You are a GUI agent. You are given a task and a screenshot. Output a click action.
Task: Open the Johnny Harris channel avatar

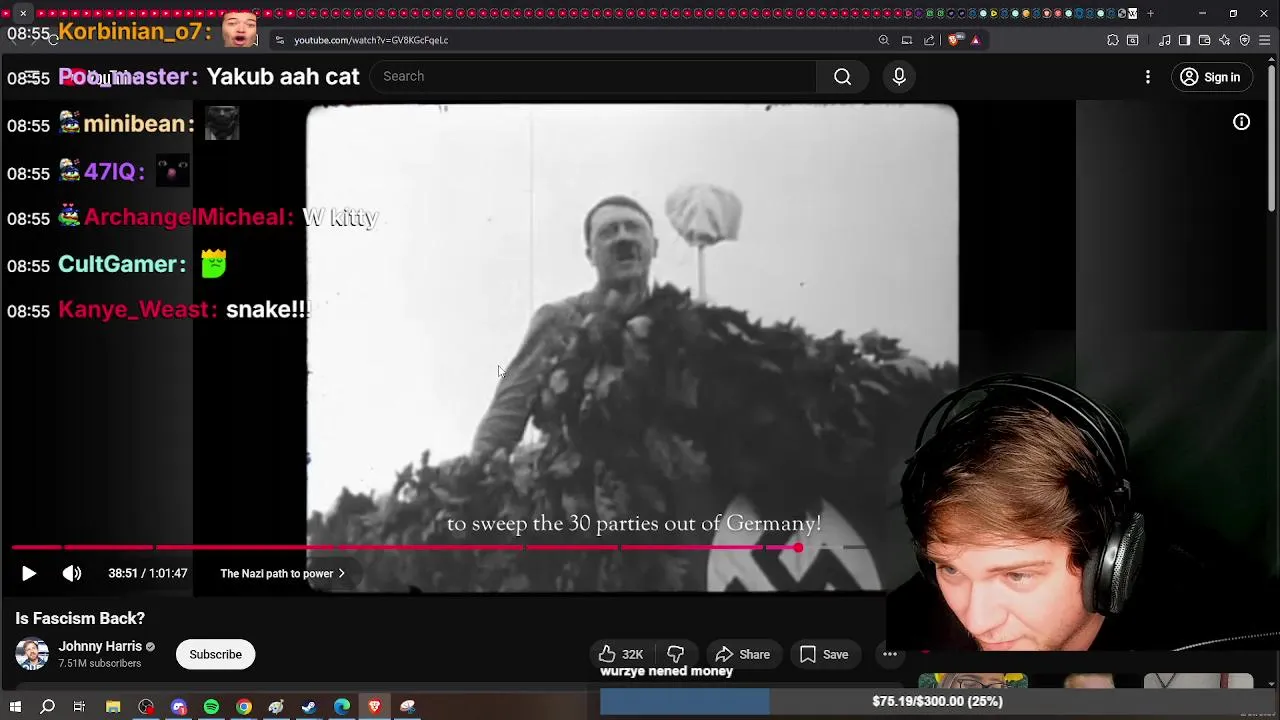(32, 654)
